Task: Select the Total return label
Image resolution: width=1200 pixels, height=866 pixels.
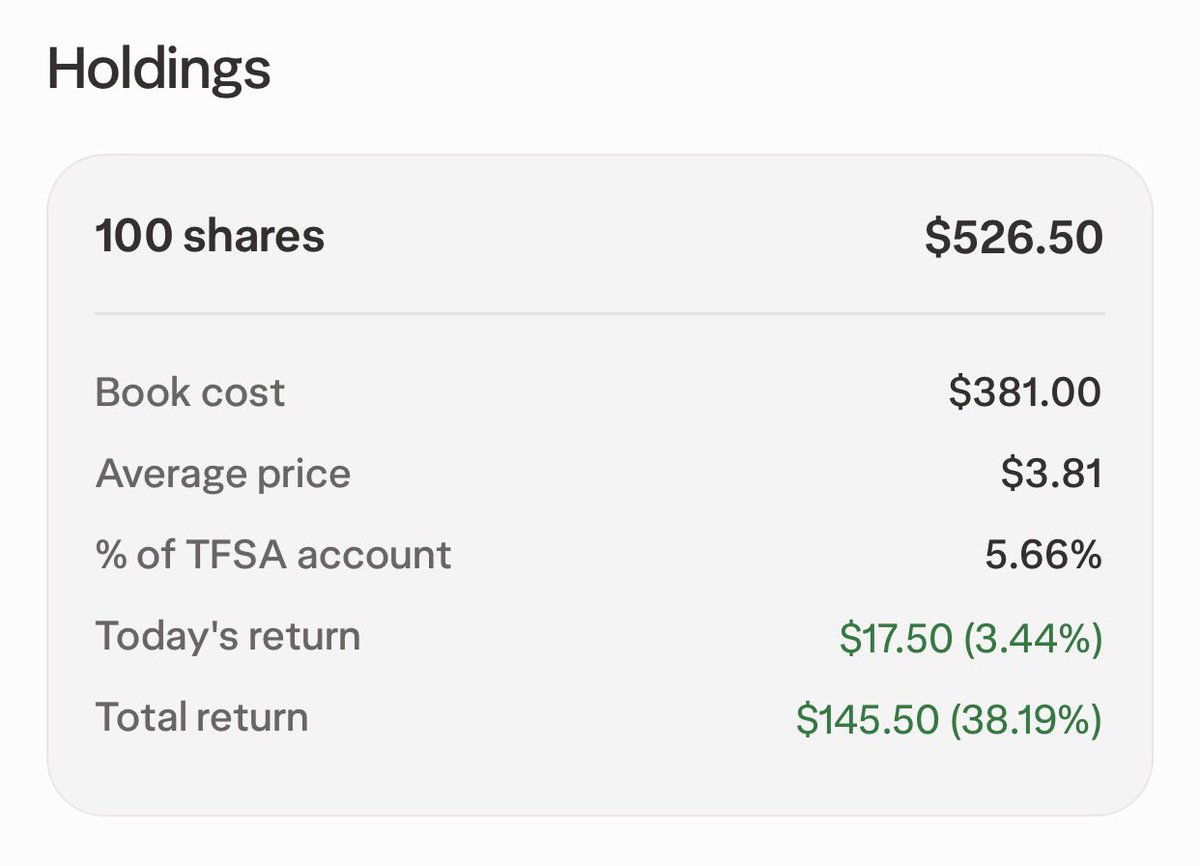Action: tap(202, 717)
